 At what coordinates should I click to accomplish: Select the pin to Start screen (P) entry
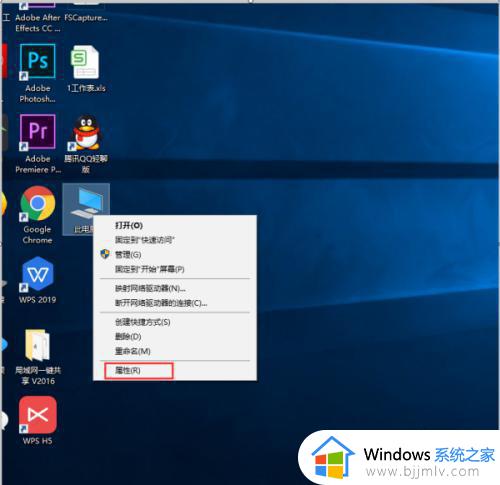coord(149,269)
